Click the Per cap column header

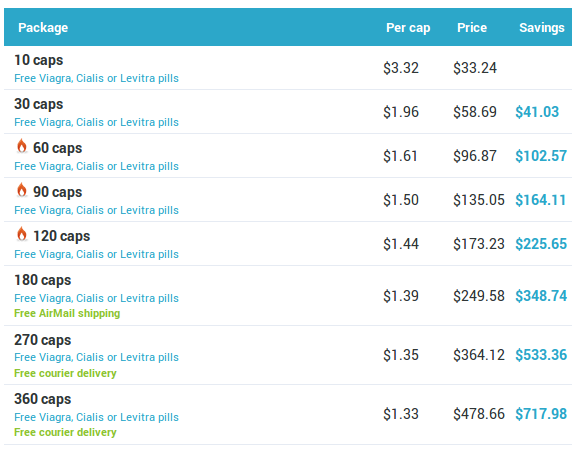point(408,28)
